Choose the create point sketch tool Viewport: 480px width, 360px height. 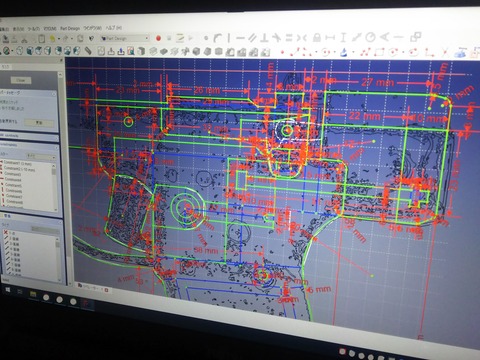coord(282,52)
